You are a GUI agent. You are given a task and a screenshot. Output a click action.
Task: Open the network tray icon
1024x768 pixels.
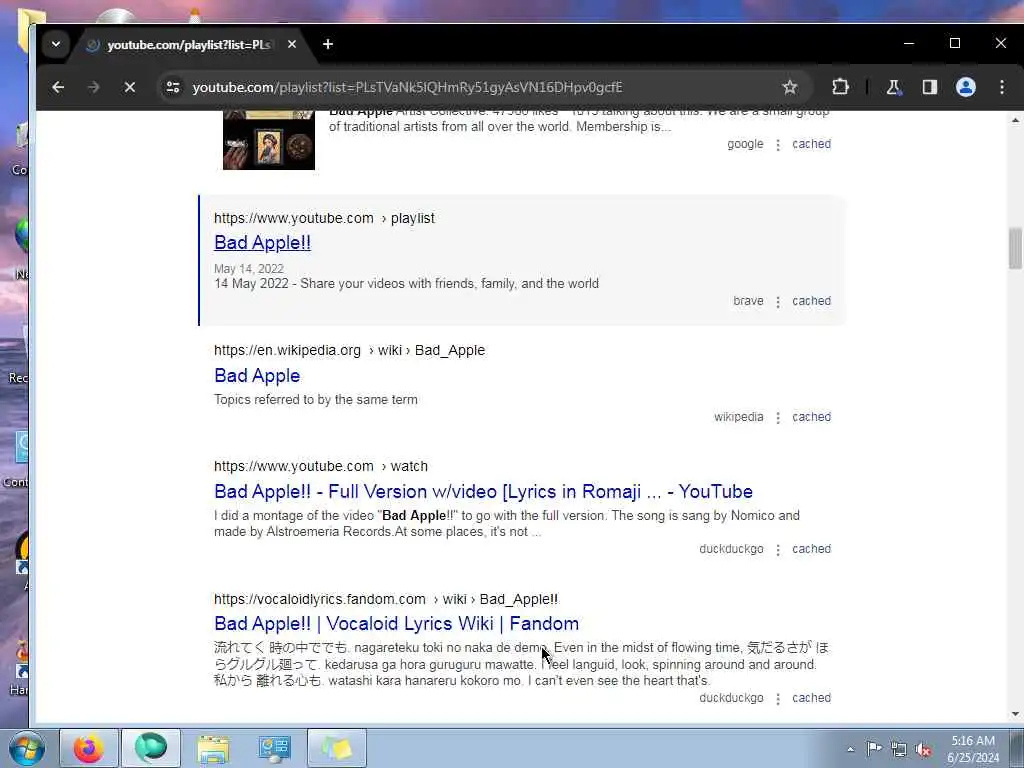[x=899, y=749]
